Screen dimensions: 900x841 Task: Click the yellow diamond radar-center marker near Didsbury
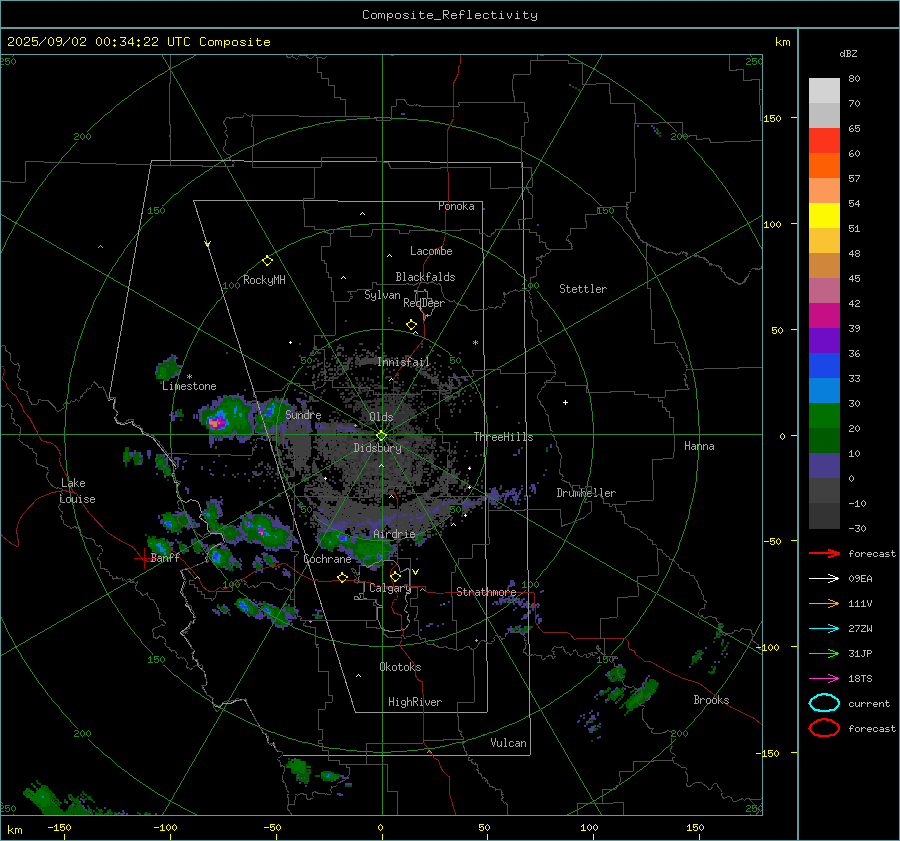(381, 436)
